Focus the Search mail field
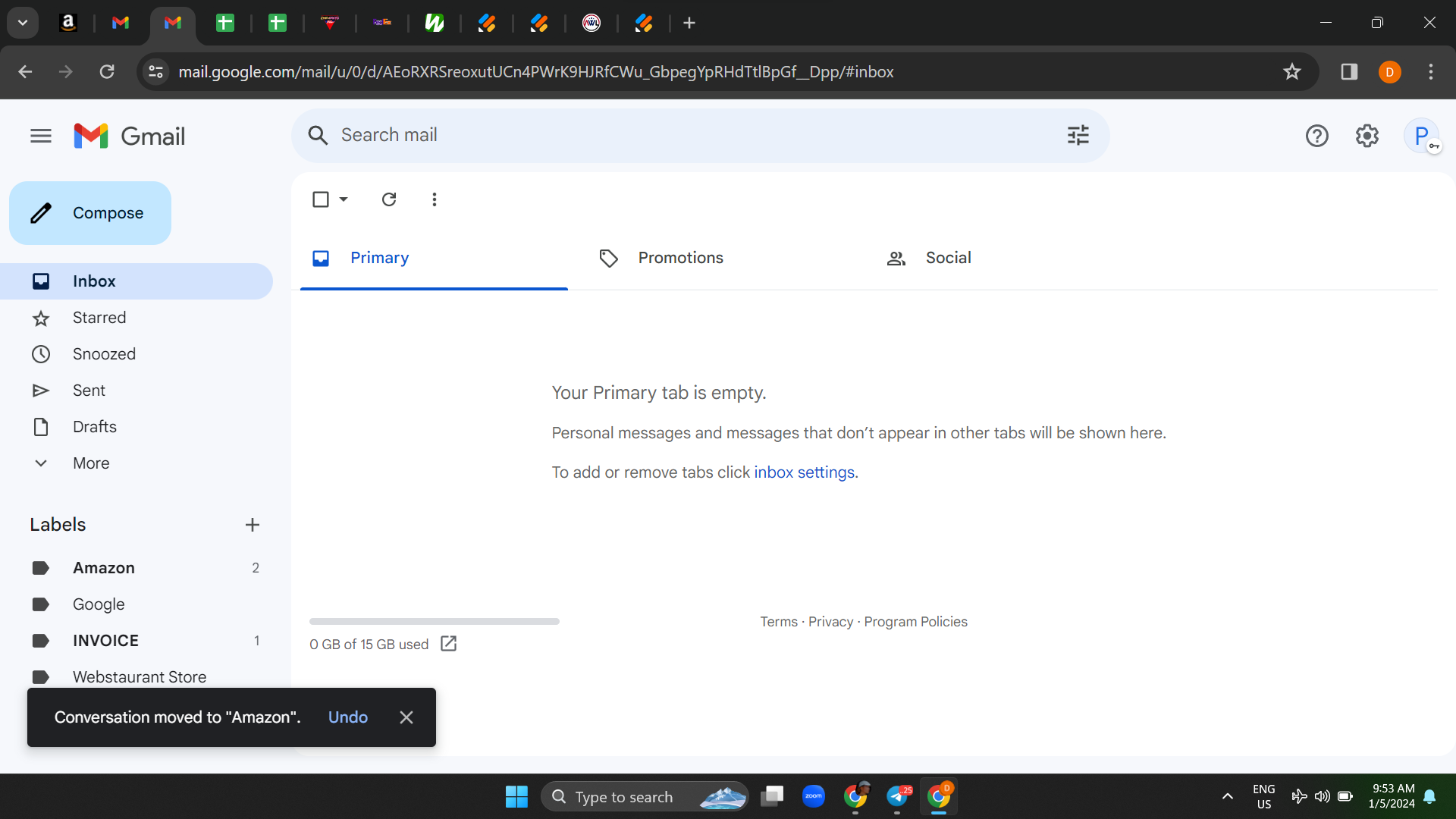Viewport: 1456px width, 819px height. click(x=701, y=135)
